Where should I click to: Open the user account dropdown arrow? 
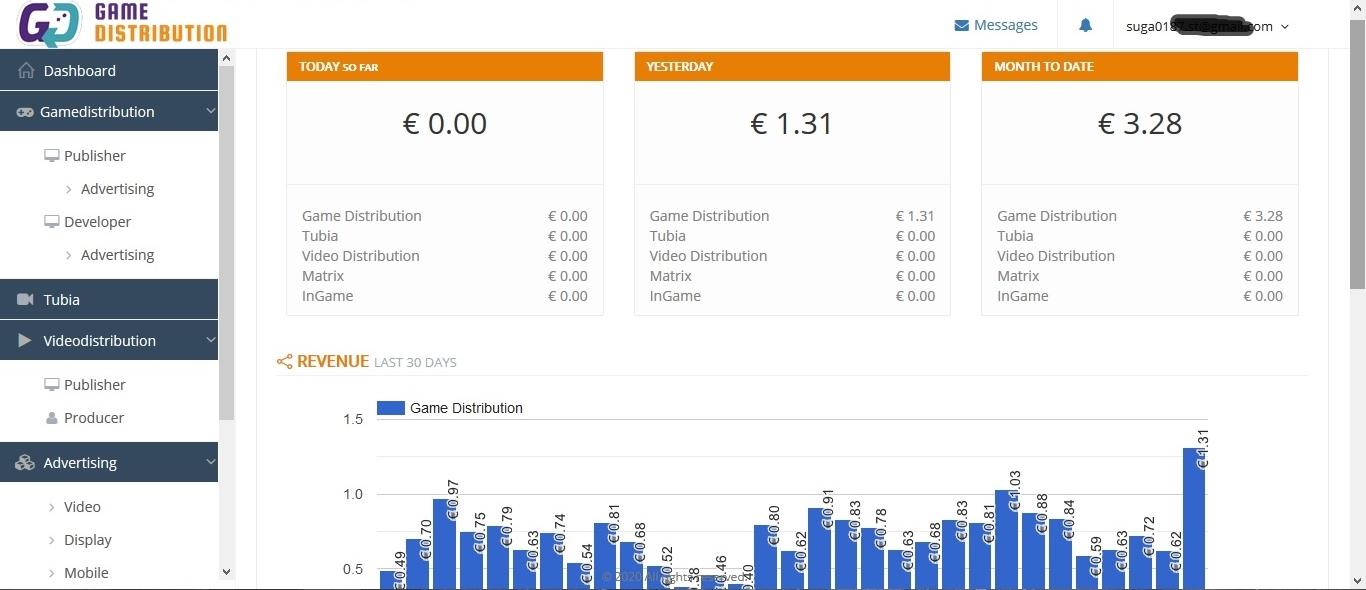(1285, 27)
